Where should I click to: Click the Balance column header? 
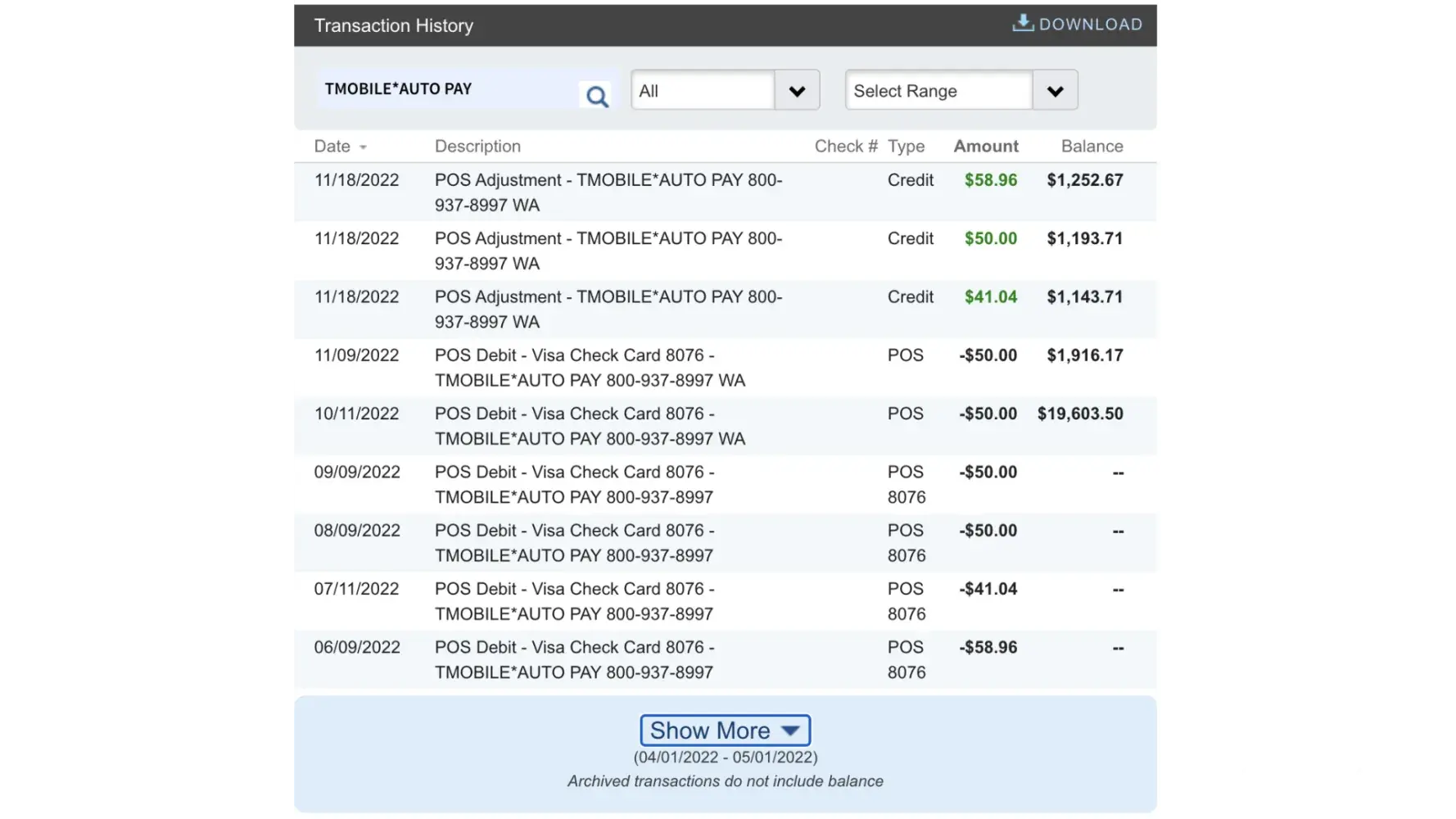point(1092,147)
